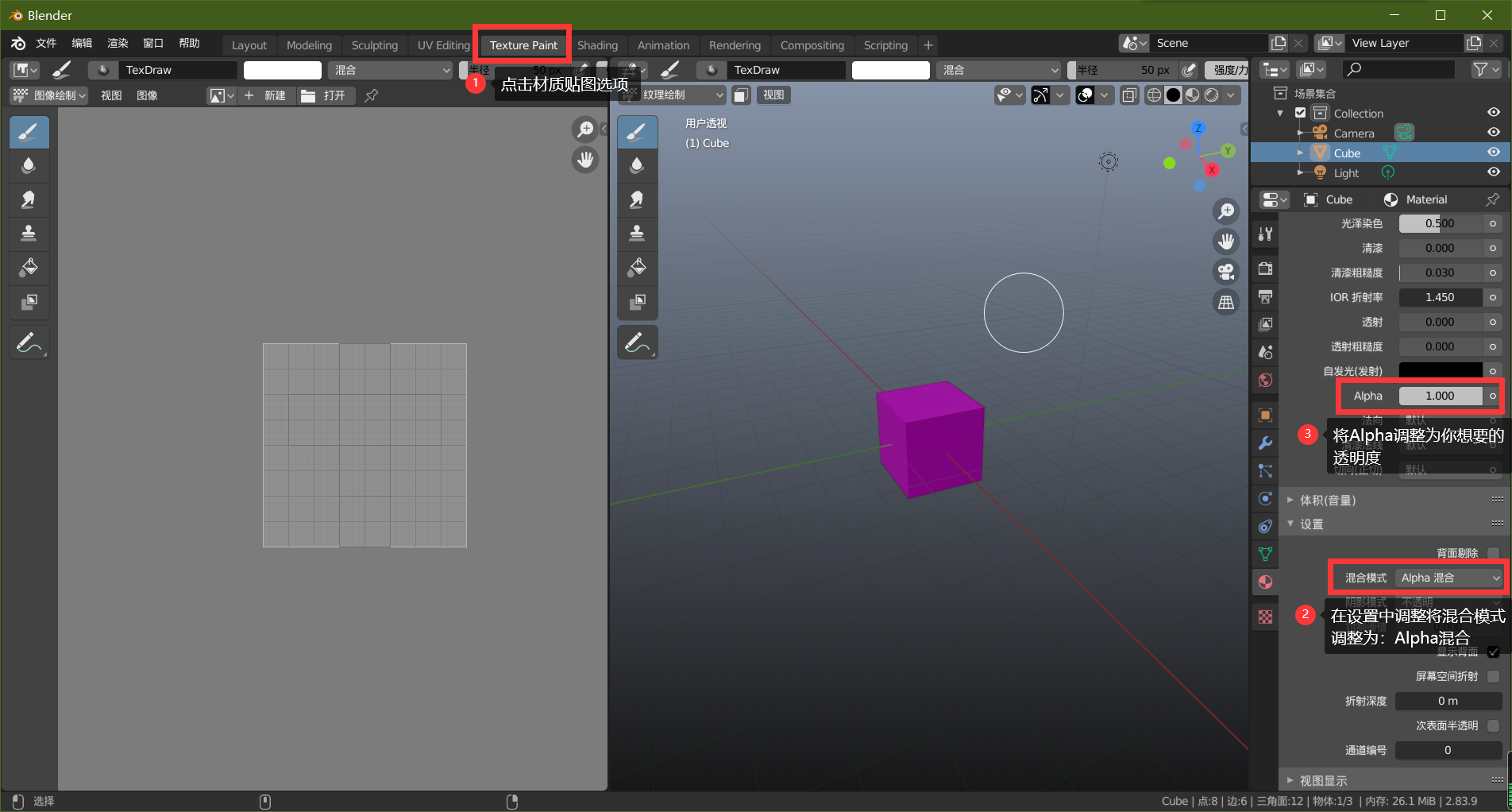The width and height of the screenshot is (1512, 812).
Task: Open the 编辑 menu
Action: [82, 43]
